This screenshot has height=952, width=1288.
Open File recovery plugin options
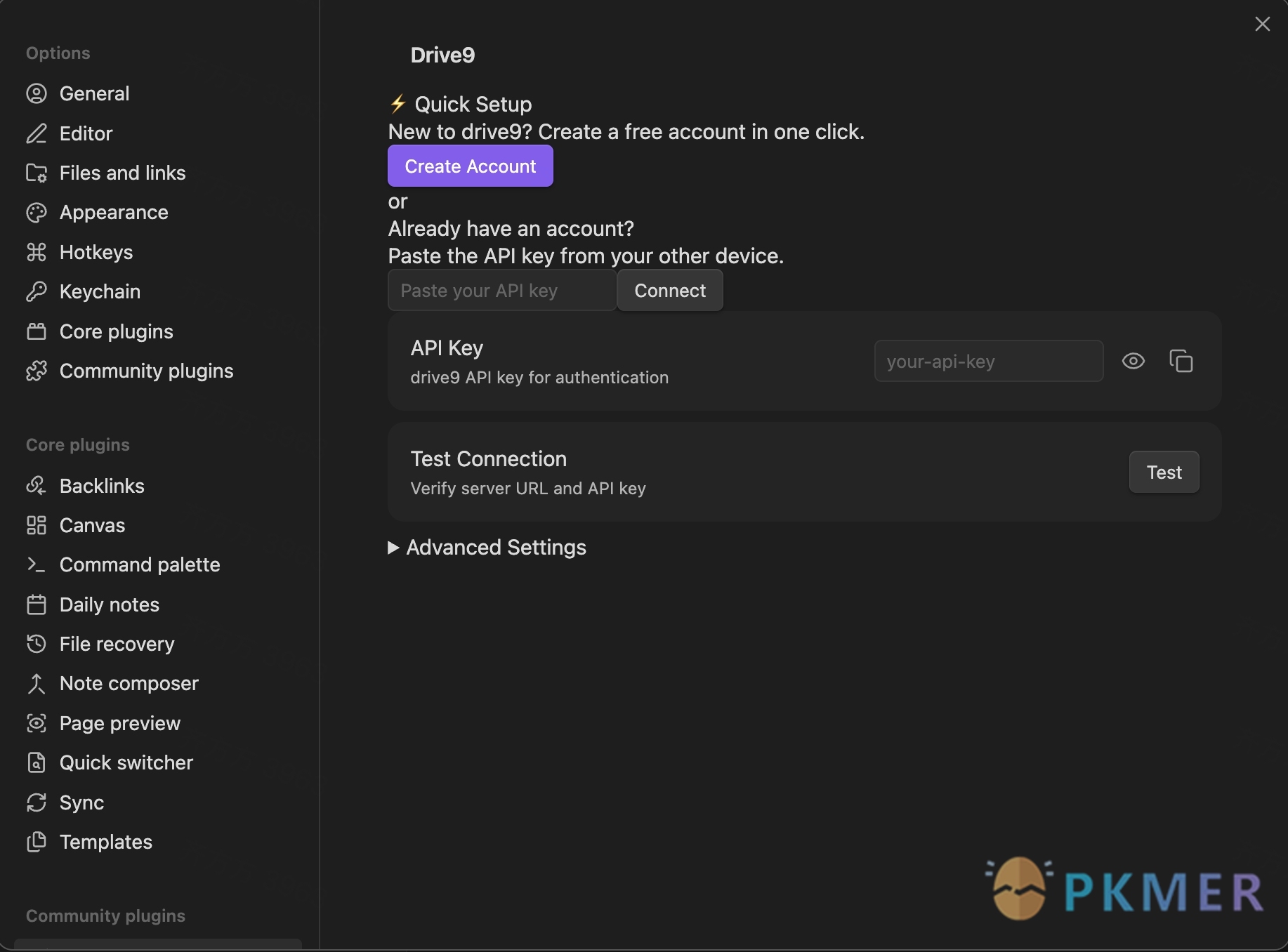pyautogui.click(x=158, y=644)
